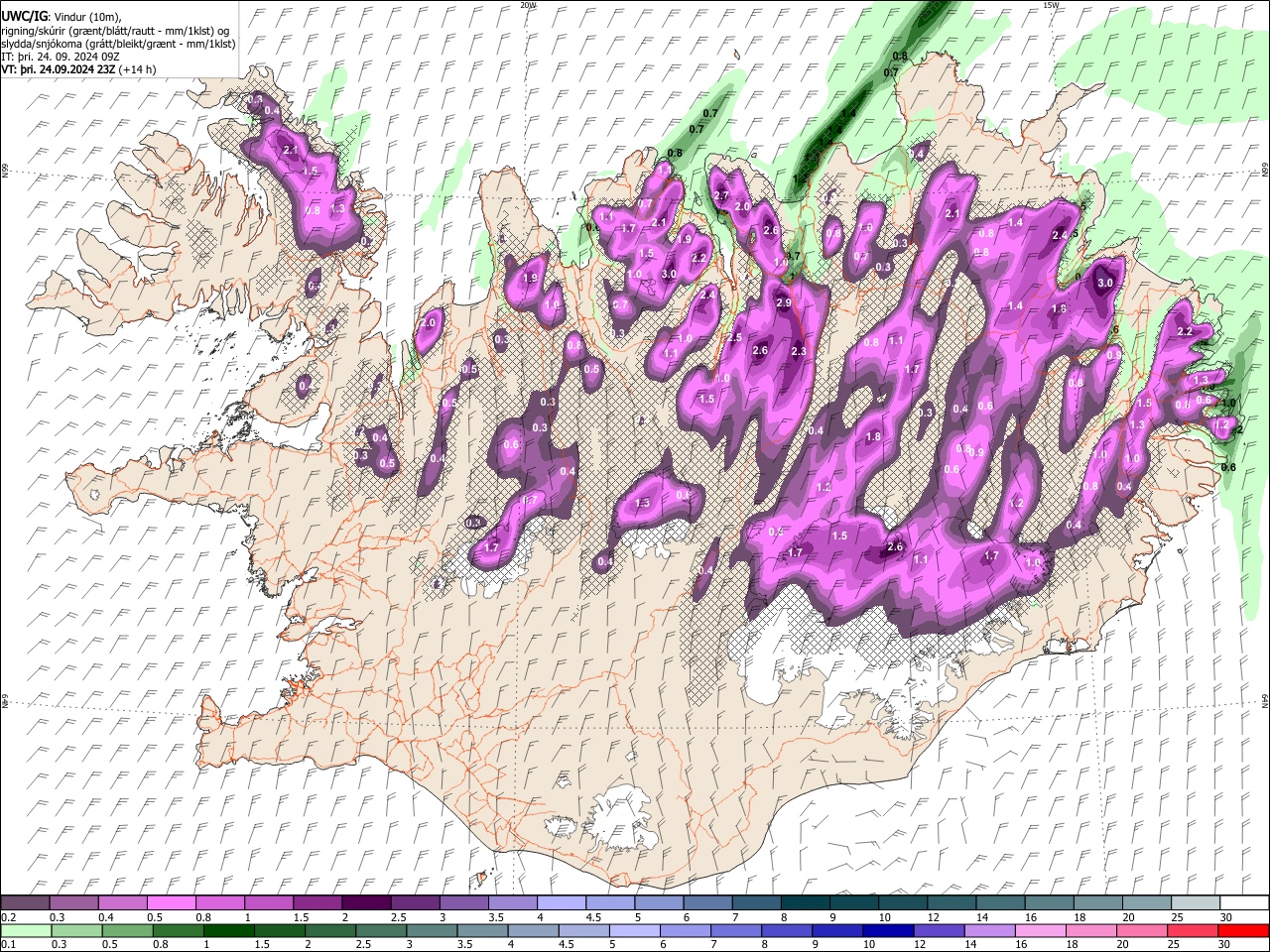Click the 'UWC/IG: Vindur (10m),' title line
Screen dimensions: 1270x952
[62, 17]
